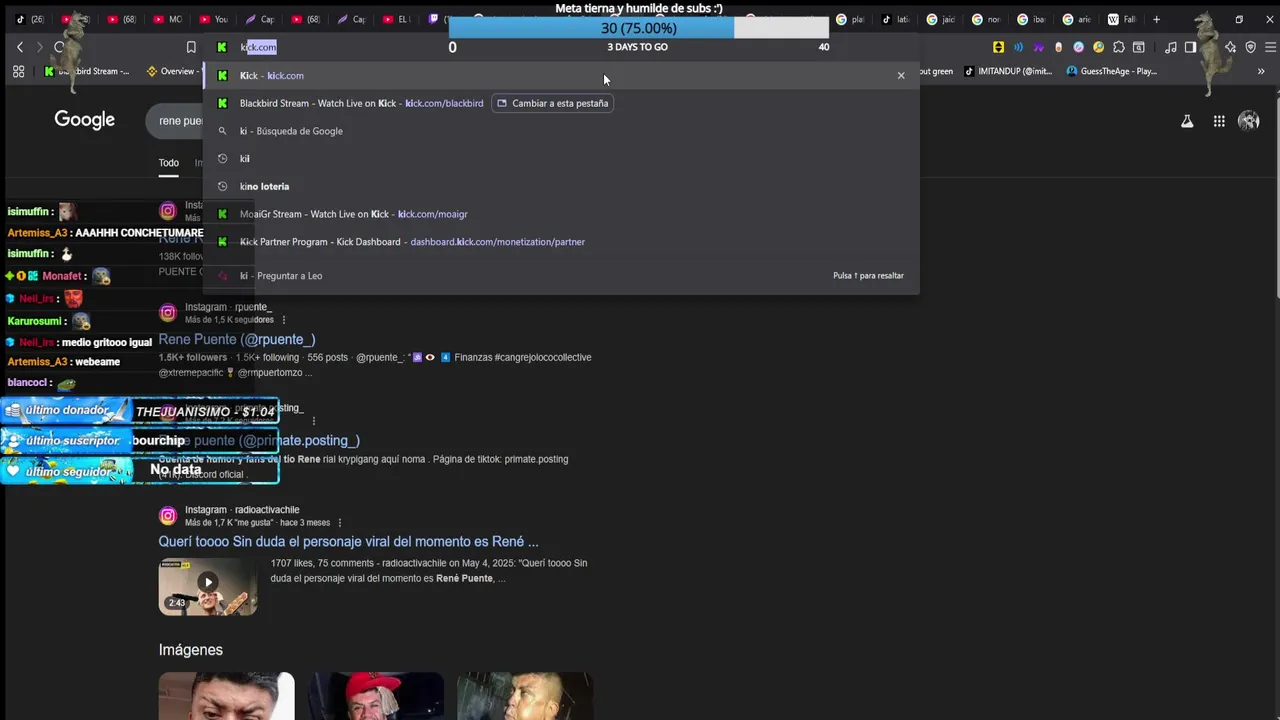
Task: Open the media control music-note icon
Action: (x=1170, y=47)
